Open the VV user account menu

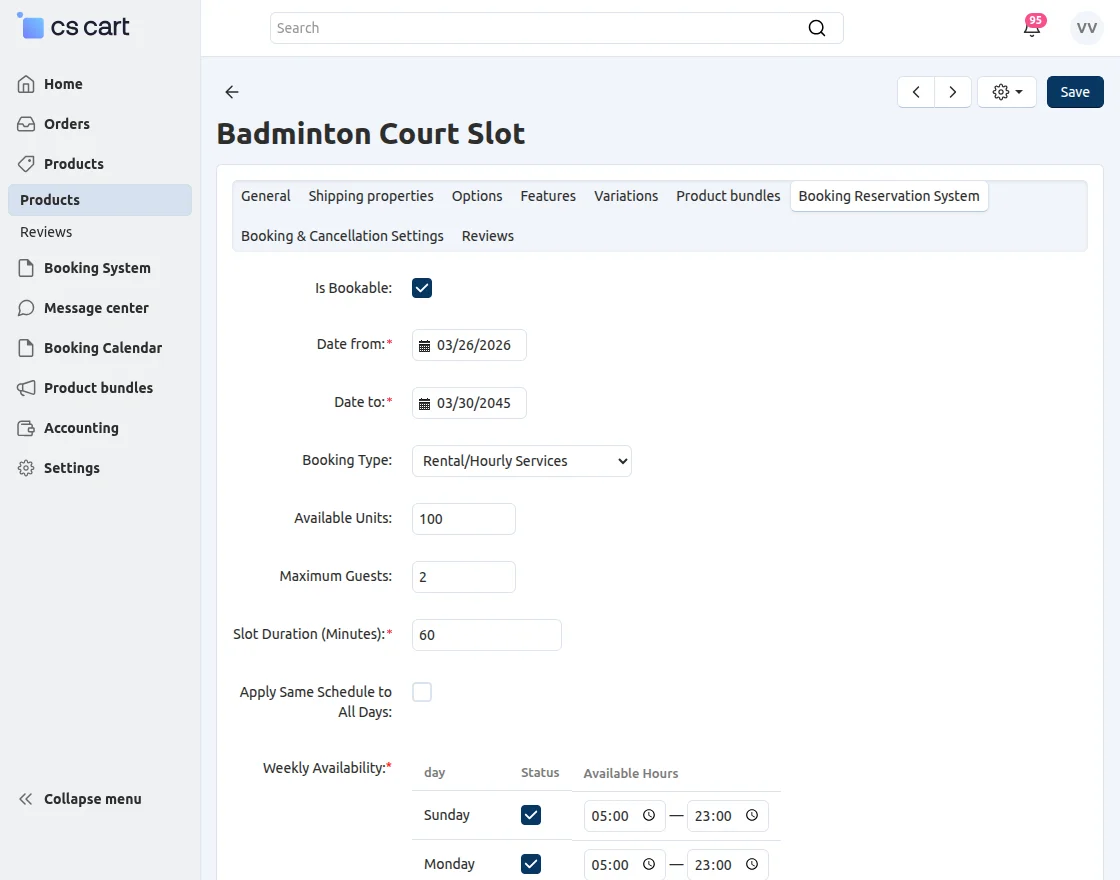click(1087, 28)
